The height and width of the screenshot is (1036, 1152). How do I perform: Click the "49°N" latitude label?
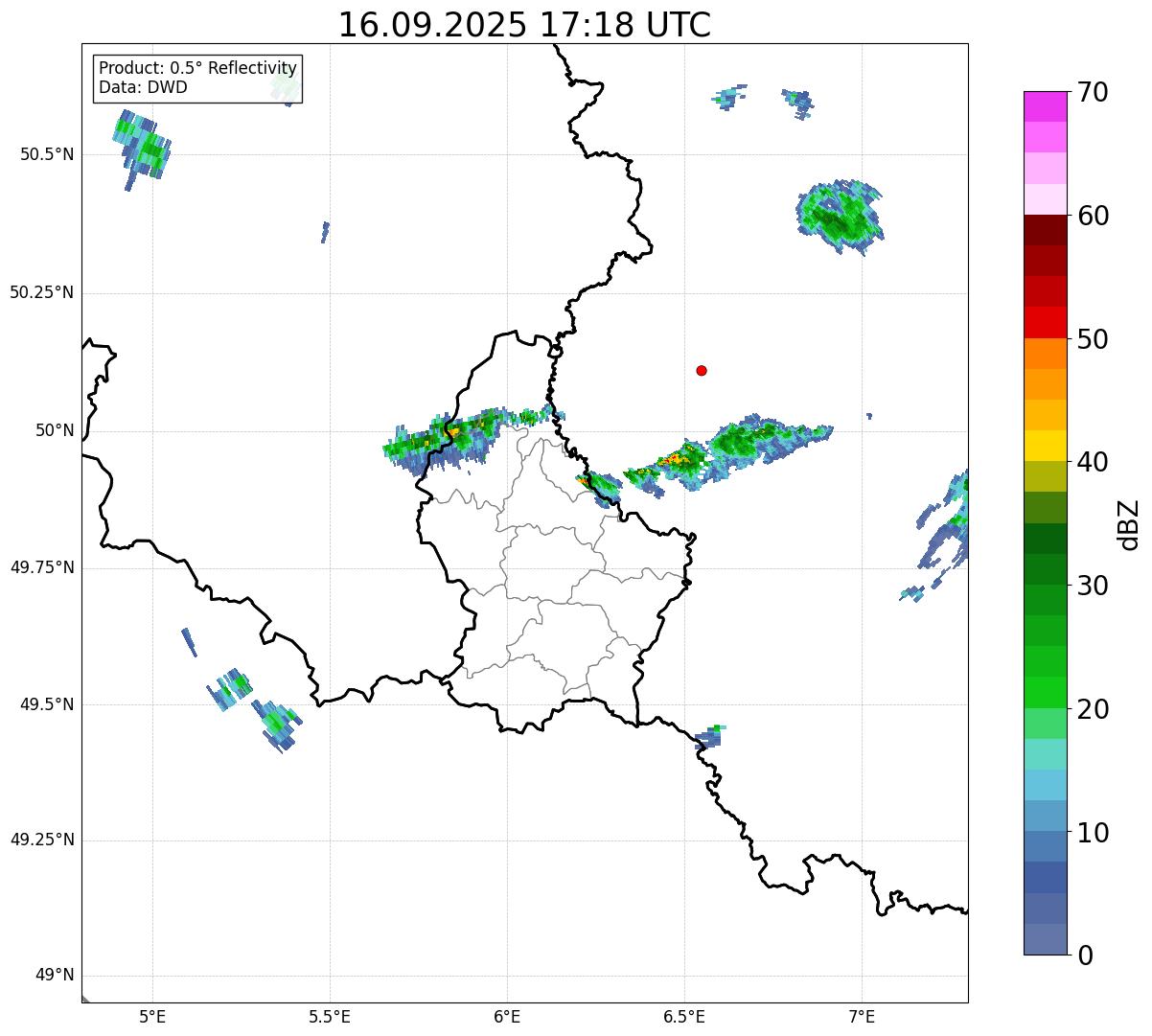pyautogui.click(x=55, y=976)
